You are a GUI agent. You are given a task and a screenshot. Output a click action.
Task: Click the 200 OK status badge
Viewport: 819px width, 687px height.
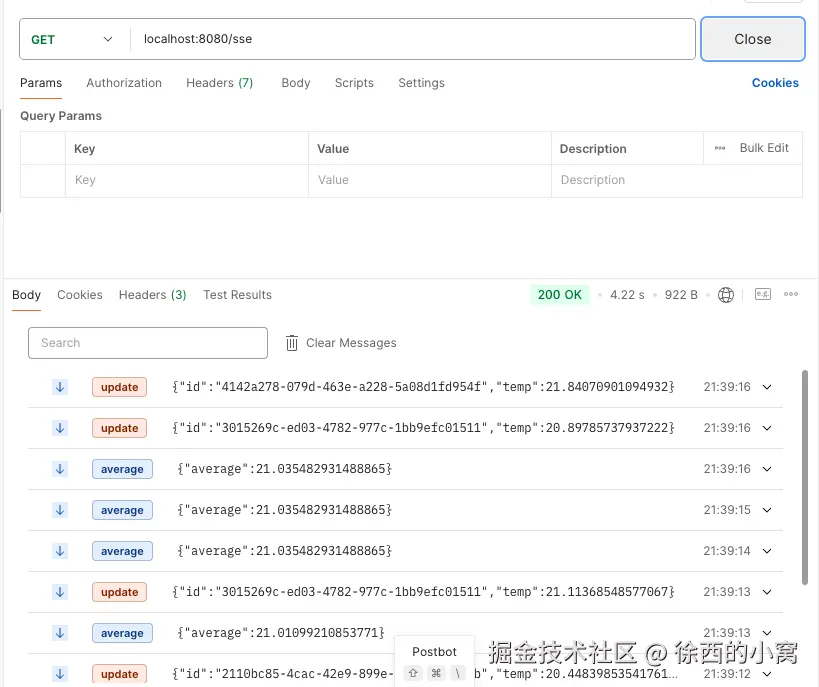coord(559,295)
